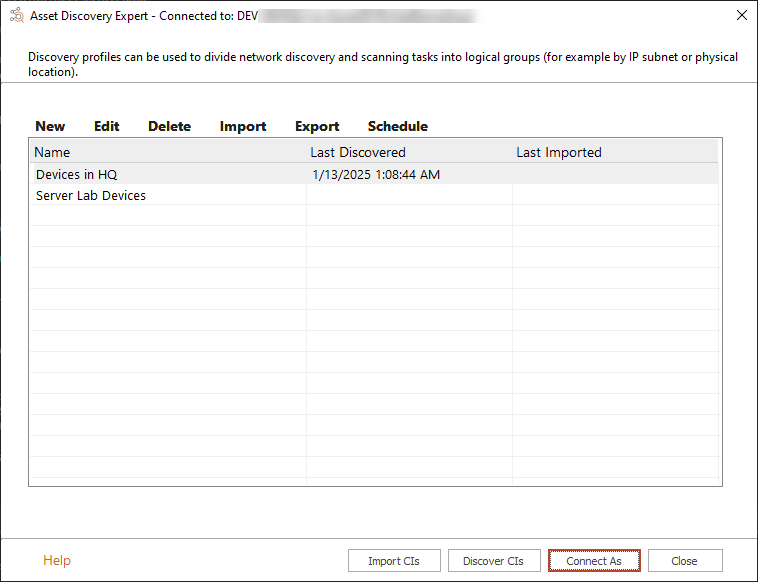This screenshot has height=582, width=758.
Task: Sort the list by Name column header
Action: point(52,152)
